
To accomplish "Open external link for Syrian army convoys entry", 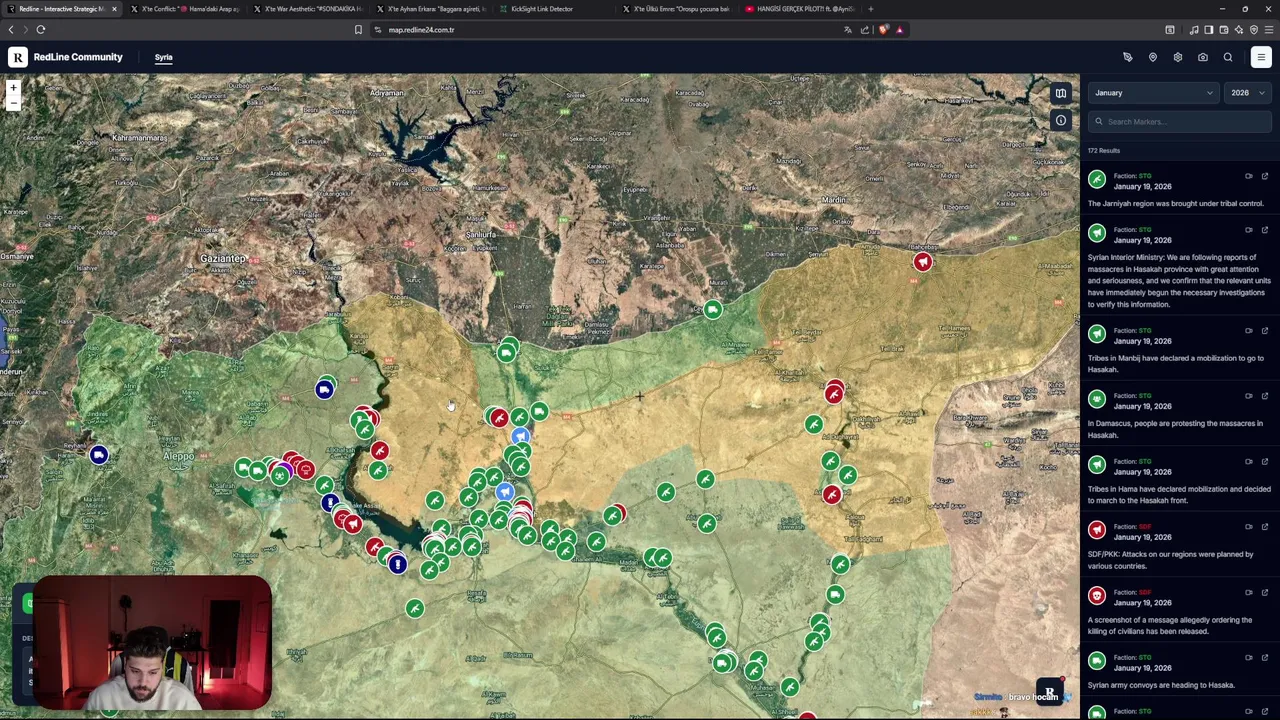I will (x=1265, y=657).
